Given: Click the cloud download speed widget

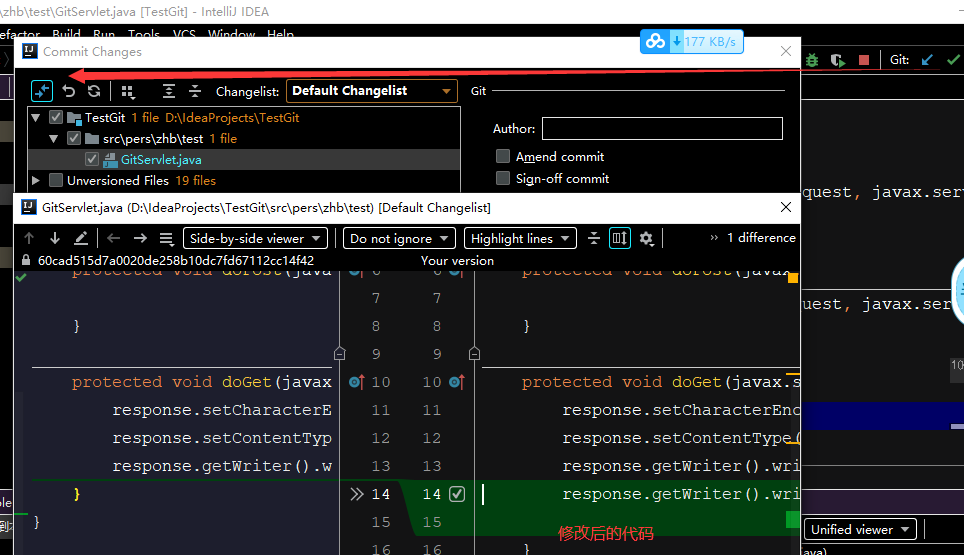Looking at the screenshot, I should tap(692, 42).
